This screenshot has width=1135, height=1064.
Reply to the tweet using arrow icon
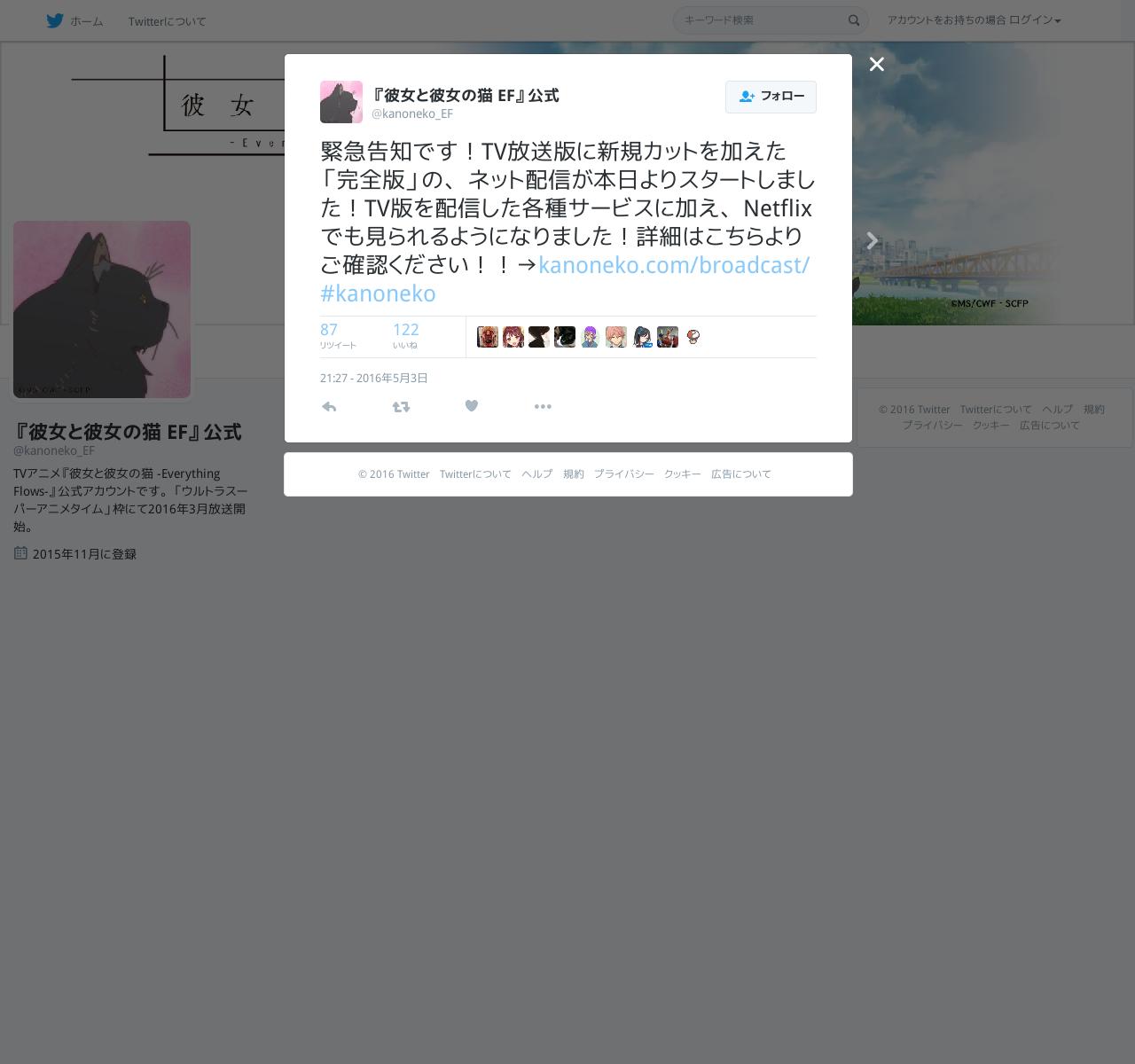pyautogui.click(x=329, y=406)
